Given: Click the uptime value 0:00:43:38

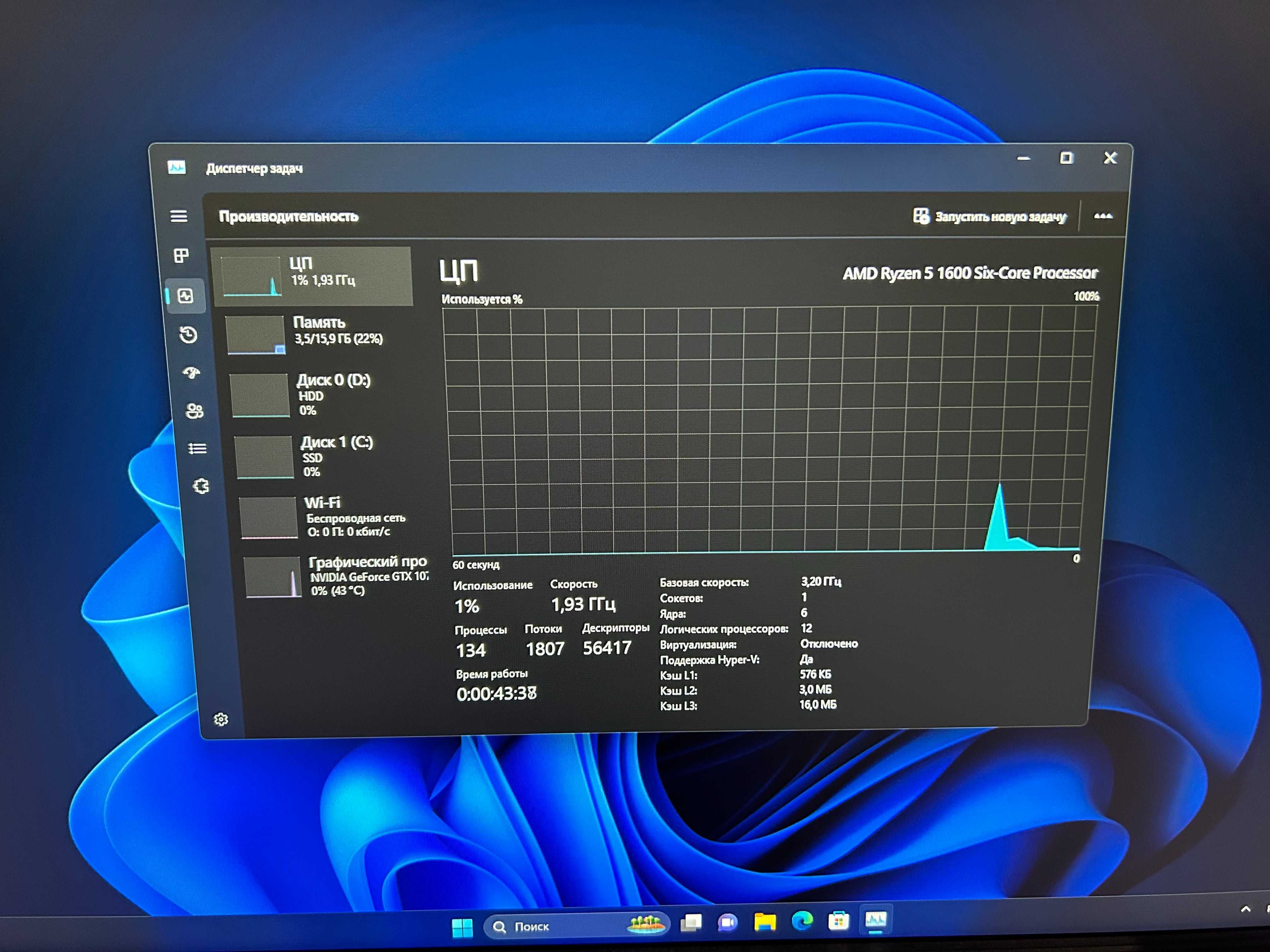Looking at the screenshot, I should (497, 694).
